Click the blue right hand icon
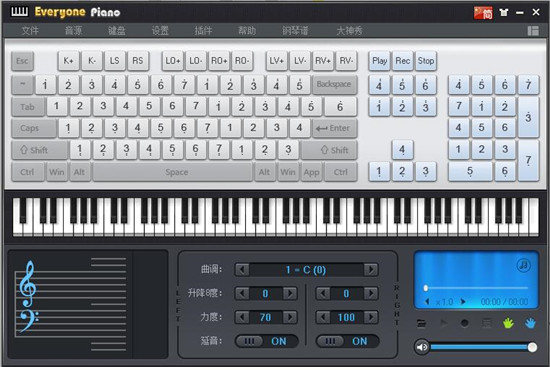 pyautogui.click(x=530, y=323)
